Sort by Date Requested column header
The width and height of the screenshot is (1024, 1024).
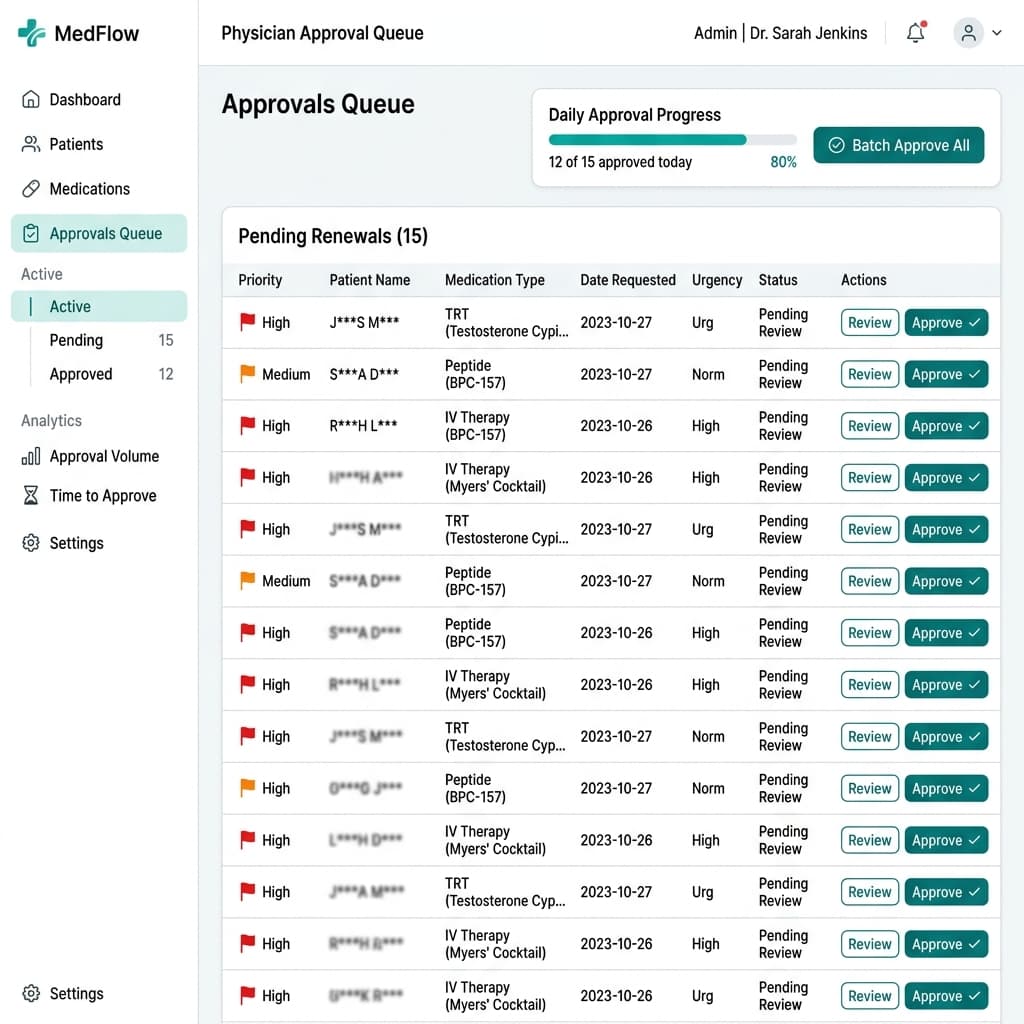(x=628, y=280)
